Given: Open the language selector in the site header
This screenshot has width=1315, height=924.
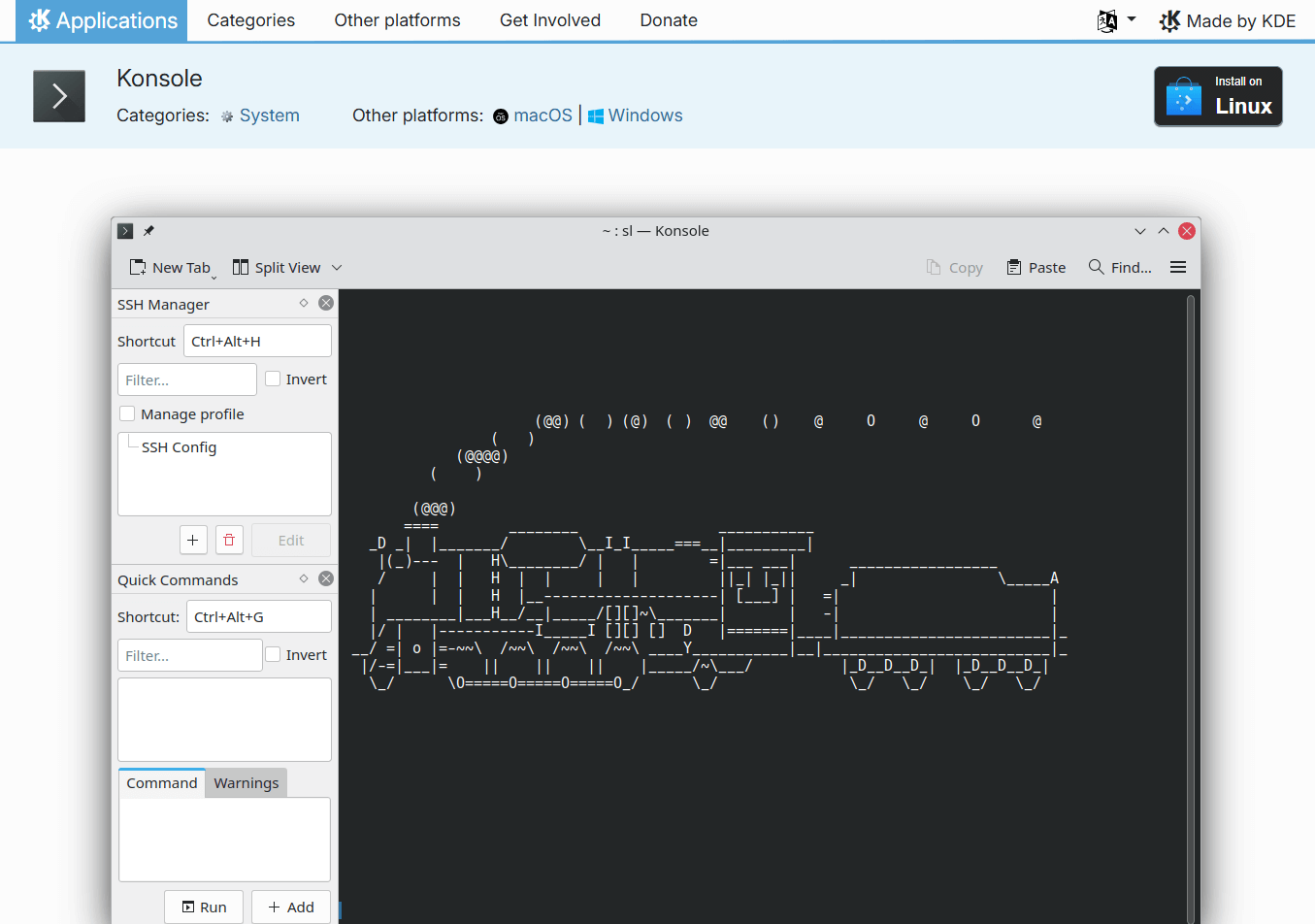Looking at the screenshot, I should (1116, 19).
